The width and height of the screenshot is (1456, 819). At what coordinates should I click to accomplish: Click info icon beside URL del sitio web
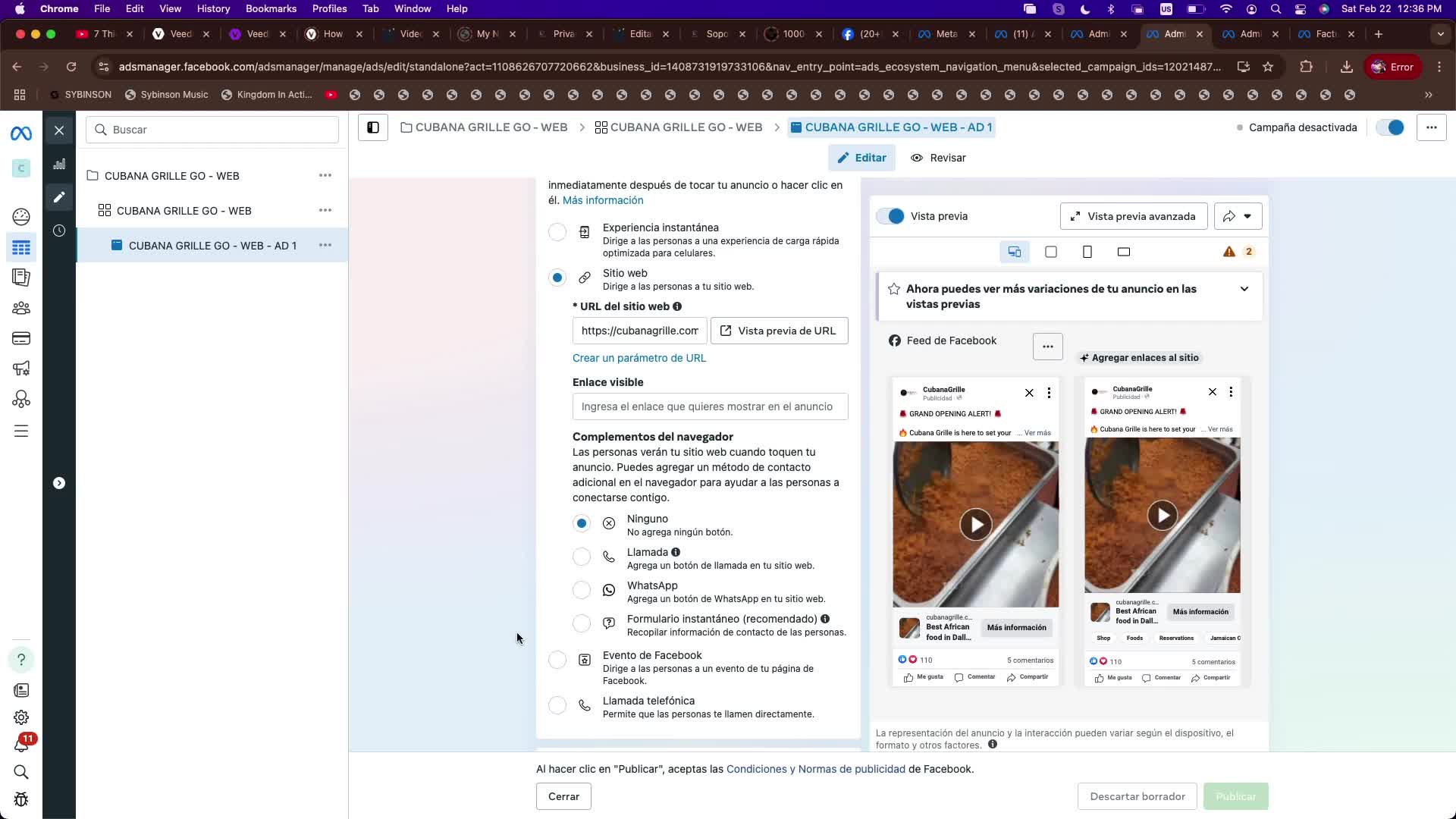pyautogui.click(x=677, y=306)
